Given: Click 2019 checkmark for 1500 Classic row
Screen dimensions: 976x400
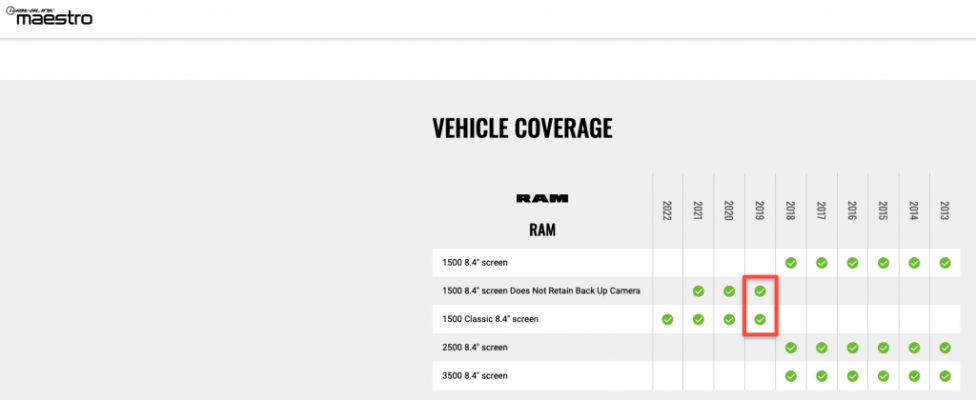Looking at the screenshot, I should coord(760,319).
